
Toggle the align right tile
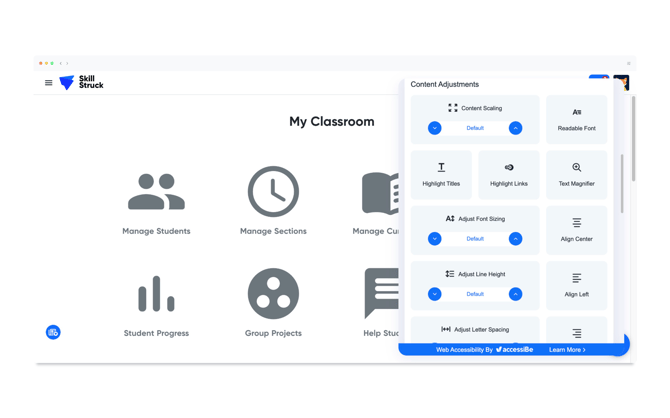(x=576, y=330)
